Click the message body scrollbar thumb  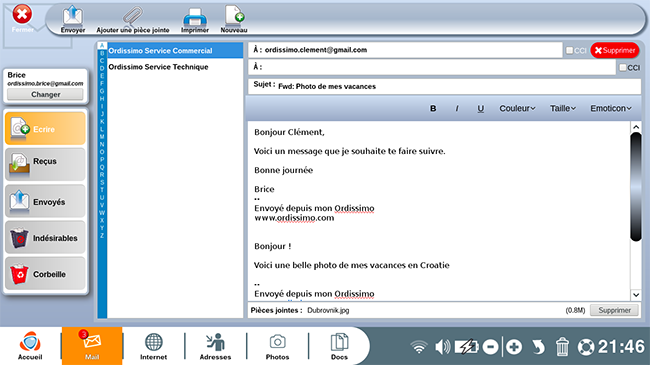click(x=636, y=187)
